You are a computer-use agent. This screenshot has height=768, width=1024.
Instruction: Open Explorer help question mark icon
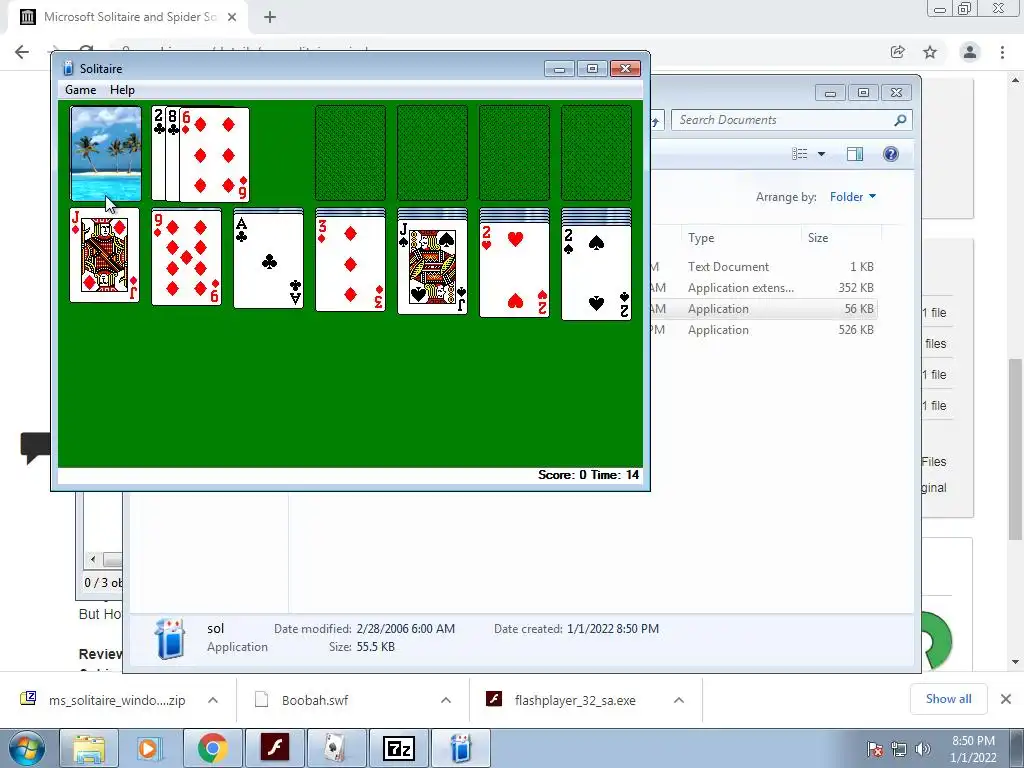tap(891, 154)
